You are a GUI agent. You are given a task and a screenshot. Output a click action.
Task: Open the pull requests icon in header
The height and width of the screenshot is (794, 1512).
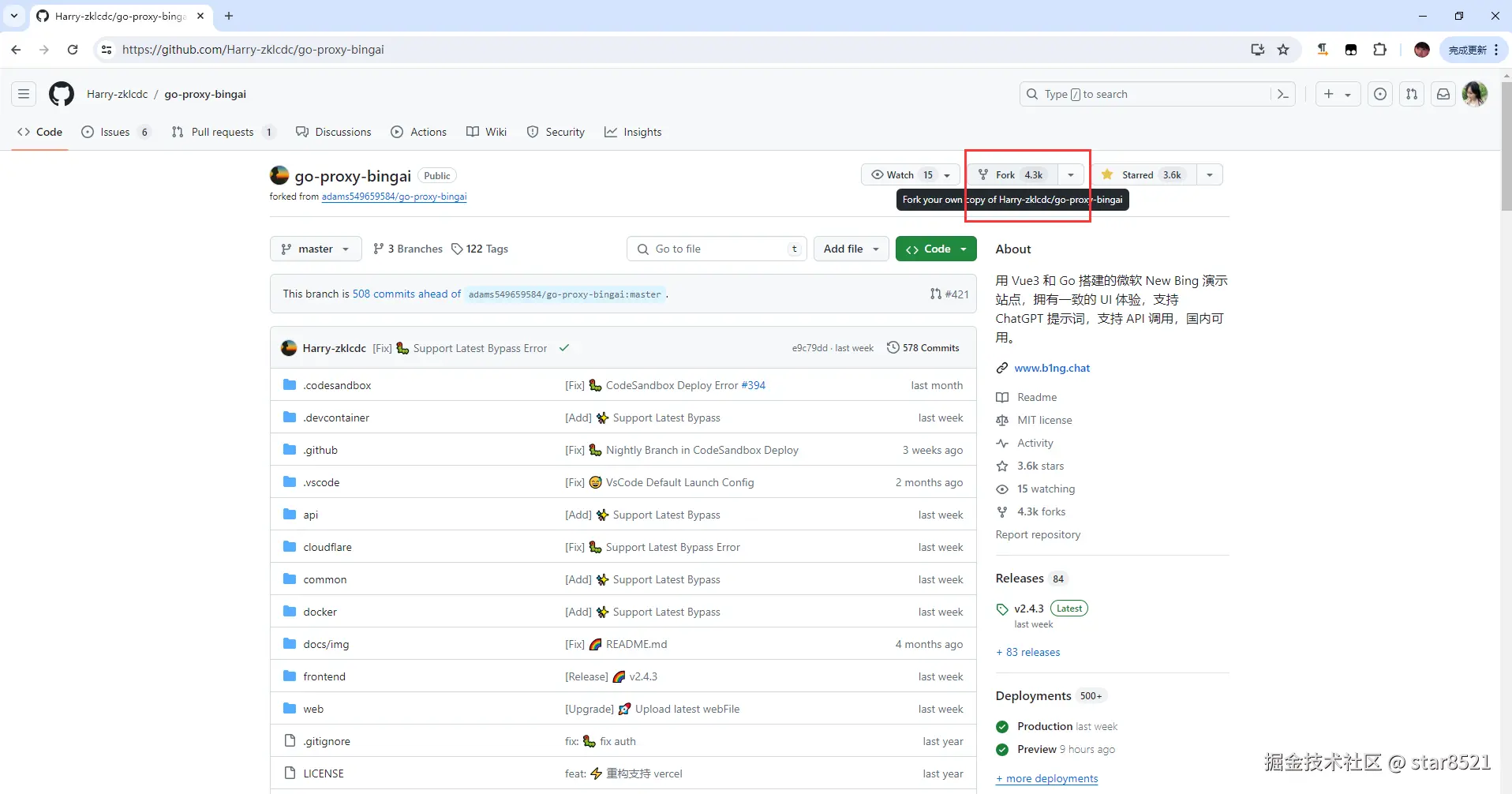[x=1412, y=94]
